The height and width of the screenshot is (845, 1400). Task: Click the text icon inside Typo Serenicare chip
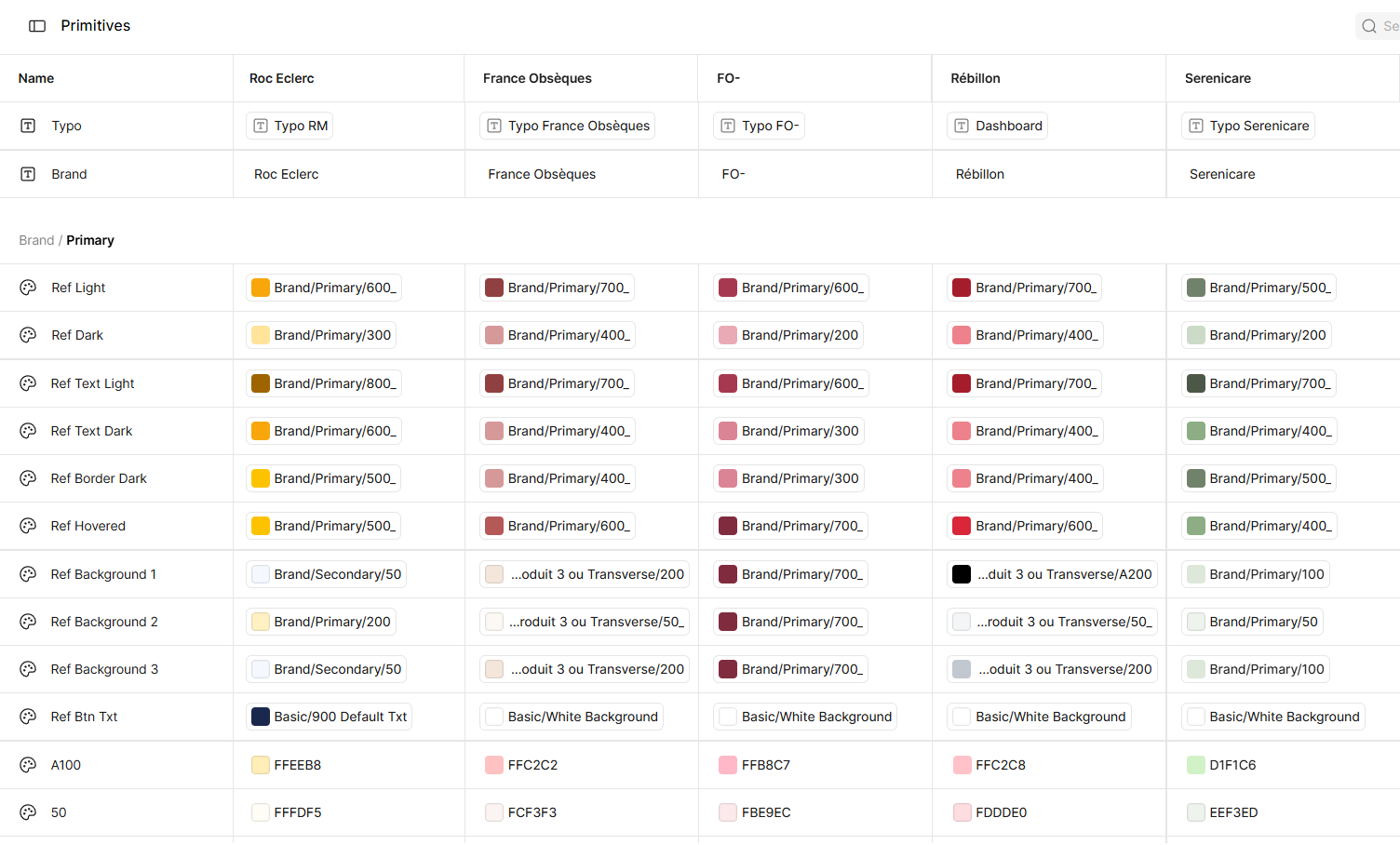pyautogui.click(x=1196, y=126)
